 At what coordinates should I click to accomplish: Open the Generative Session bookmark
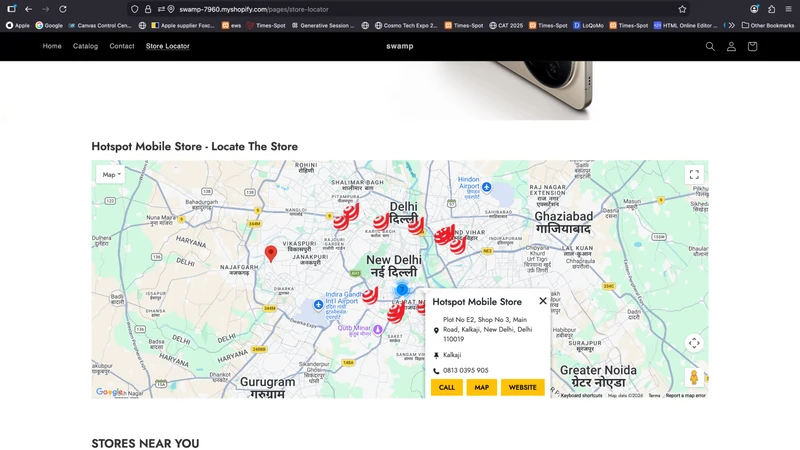(x=322, y=25)
